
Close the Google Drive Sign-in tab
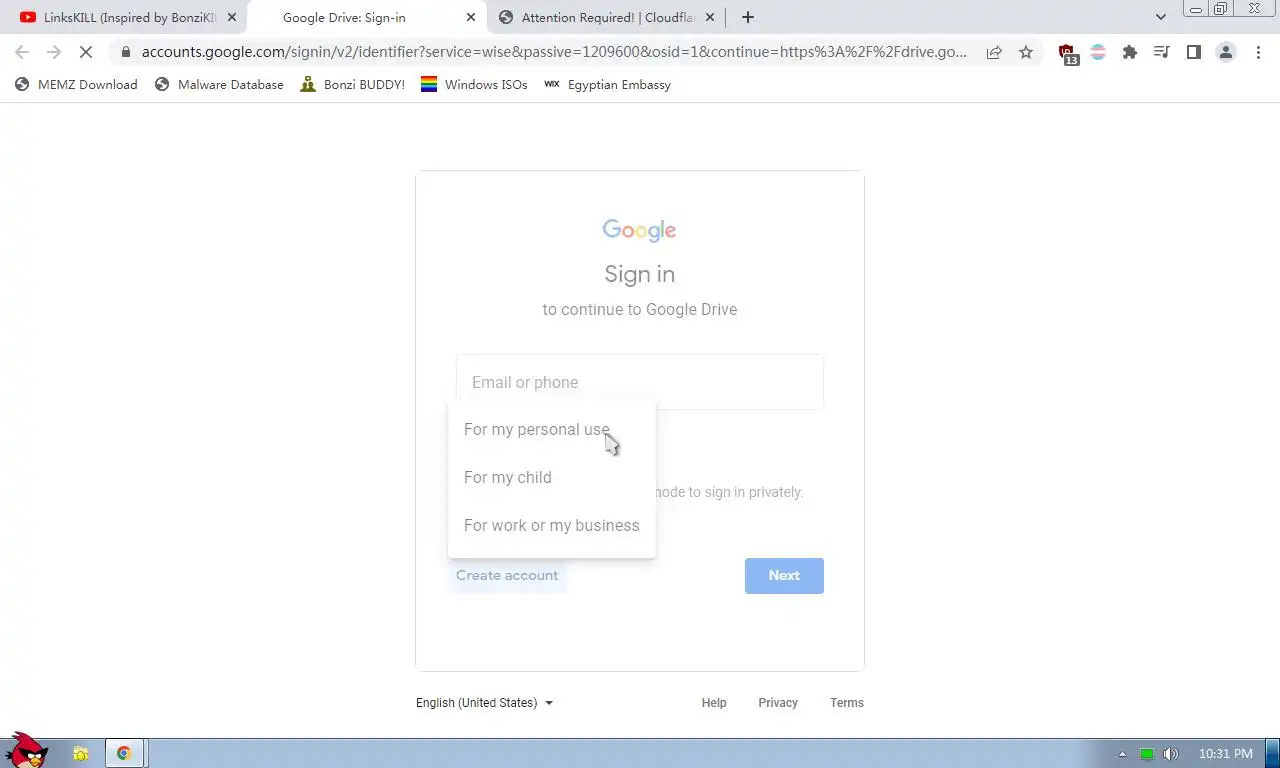click(471, 17)
